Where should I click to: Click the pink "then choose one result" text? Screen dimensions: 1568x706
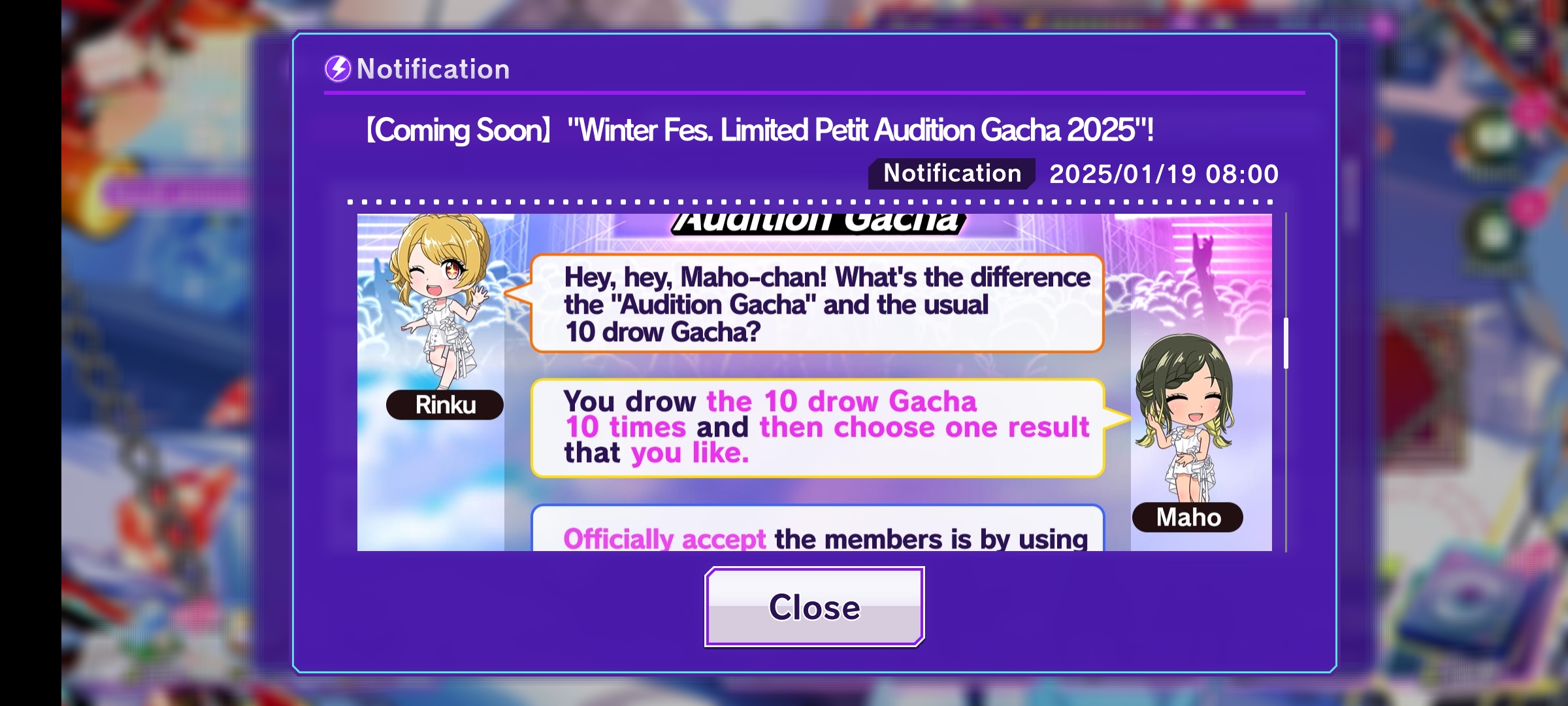[x=924, y=427]
